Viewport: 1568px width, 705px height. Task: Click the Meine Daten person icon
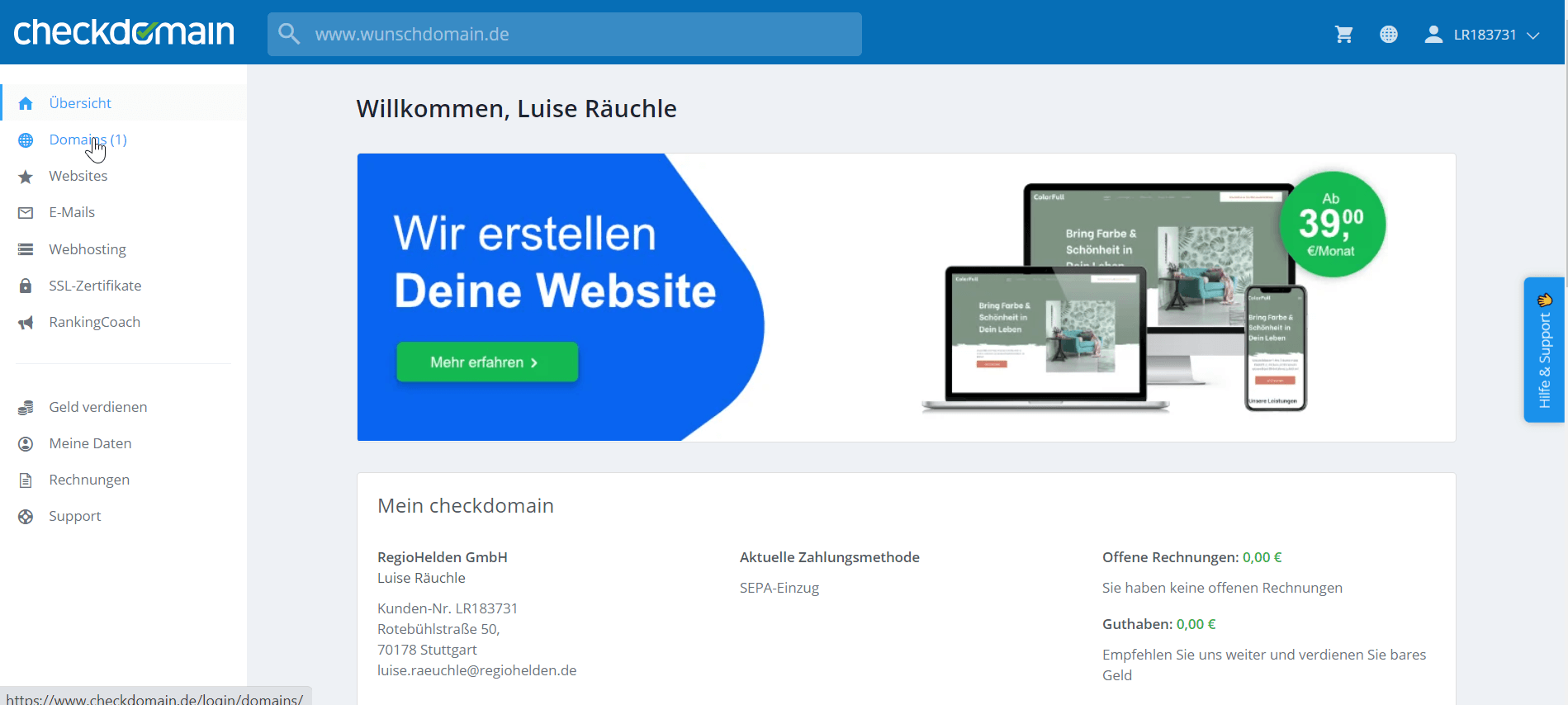pyautogui.click(x=26, y=444)
